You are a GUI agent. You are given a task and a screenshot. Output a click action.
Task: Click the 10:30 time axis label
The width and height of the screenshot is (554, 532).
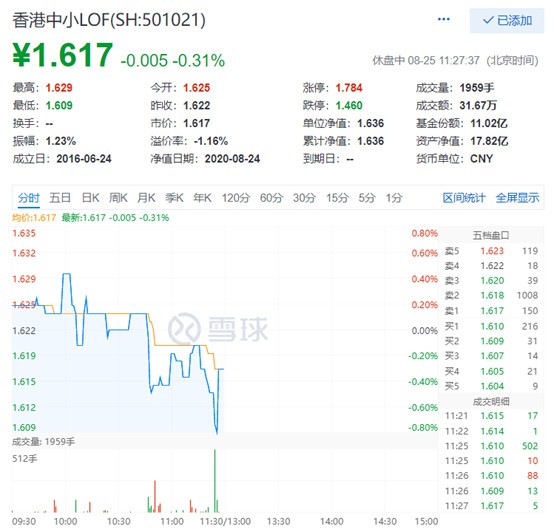[119, 521]
